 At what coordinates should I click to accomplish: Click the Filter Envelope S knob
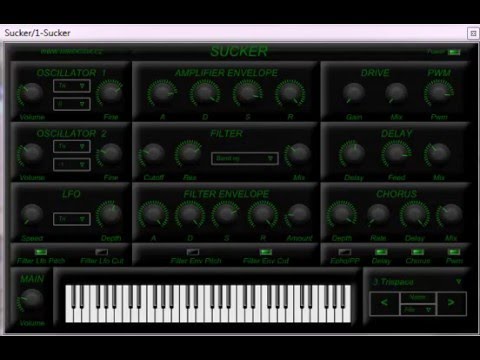coord(226,214)
